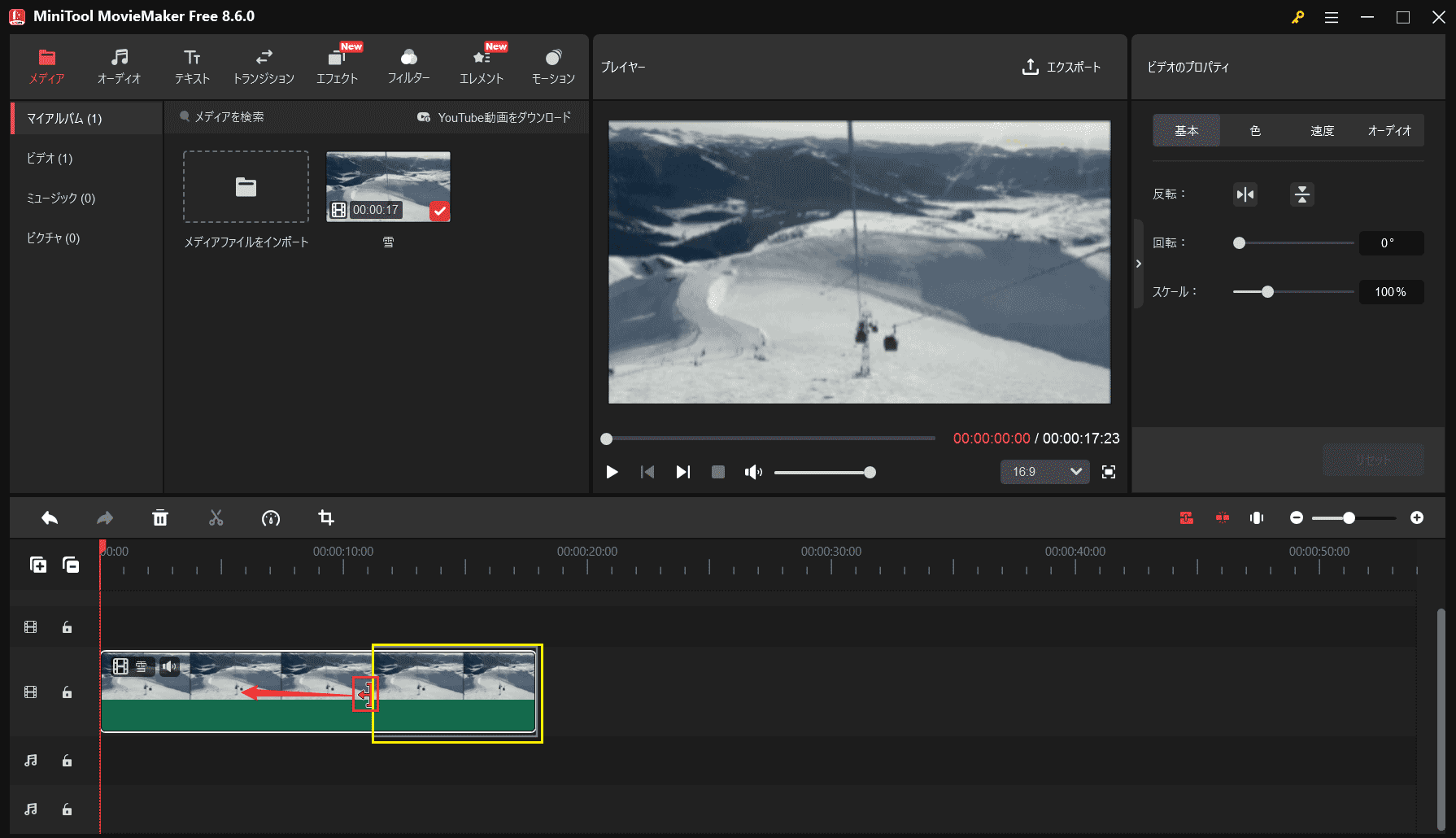Switch to the 速度 properties tab
This screenshot has width=1456, height=838.
click(x=1322, y=130)
